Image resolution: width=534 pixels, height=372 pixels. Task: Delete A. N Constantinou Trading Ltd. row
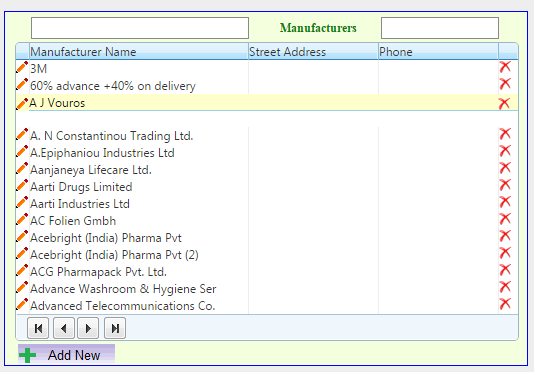tap(505, 134)
